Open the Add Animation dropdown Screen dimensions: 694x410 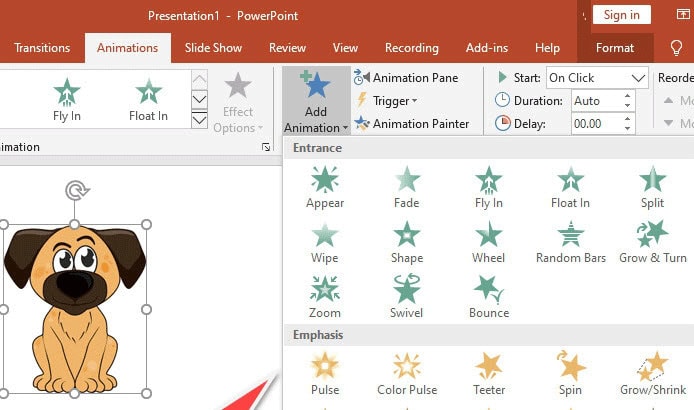point(316,101)
